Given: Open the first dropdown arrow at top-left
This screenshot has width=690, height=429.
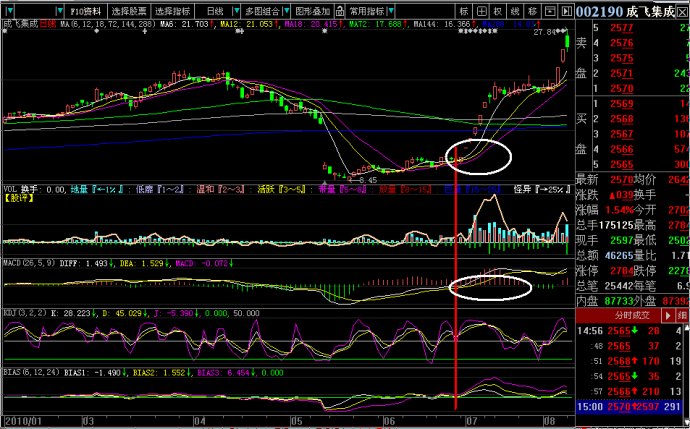Looking at the screenshot, I should coord(10,9).
